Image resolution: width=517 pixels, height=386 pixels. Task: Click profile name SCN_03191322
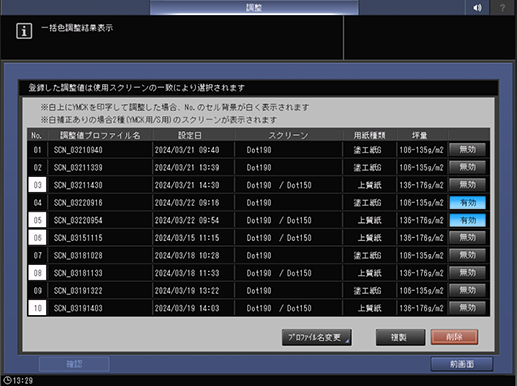pyautogui.click(x=78, y=291)
